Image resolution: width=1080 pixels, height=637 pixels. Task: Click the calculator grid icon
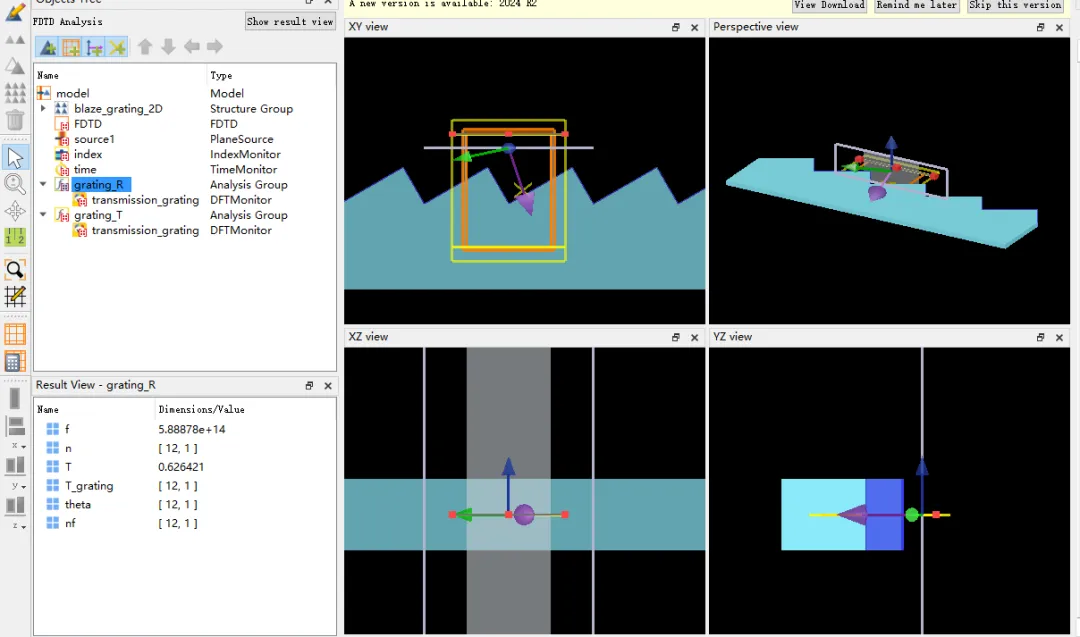tap(15, 361)
